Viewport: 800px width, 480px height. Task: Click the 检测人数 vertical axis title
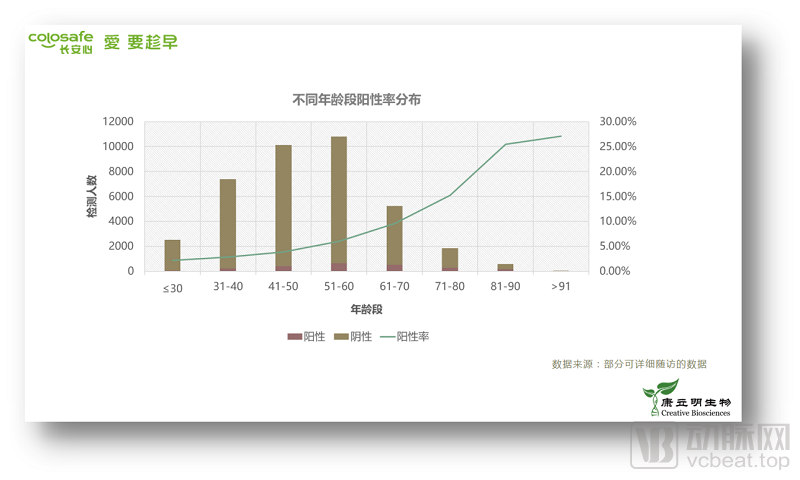pos(92,196)
